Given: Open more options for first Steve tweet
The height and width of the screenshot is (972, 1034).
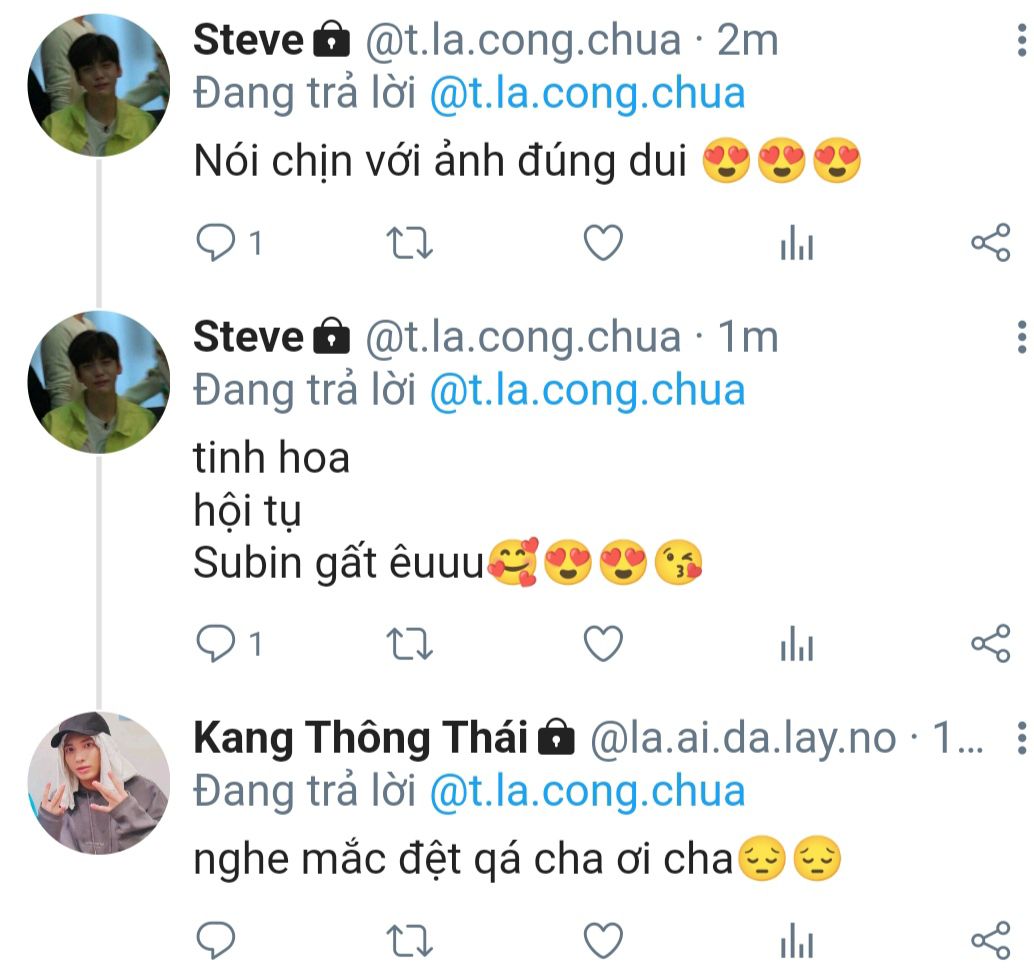Looking at the screenshot, I should [x=1020, y=39].
